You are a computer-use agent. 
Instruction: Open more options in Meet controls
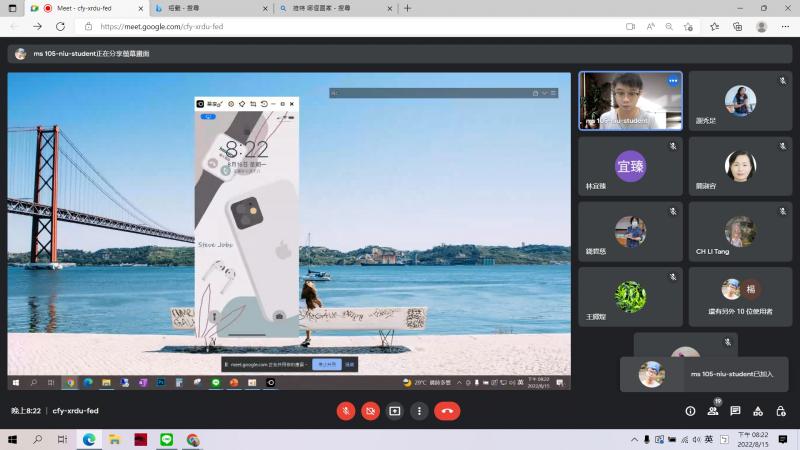(x=419, y=411)
